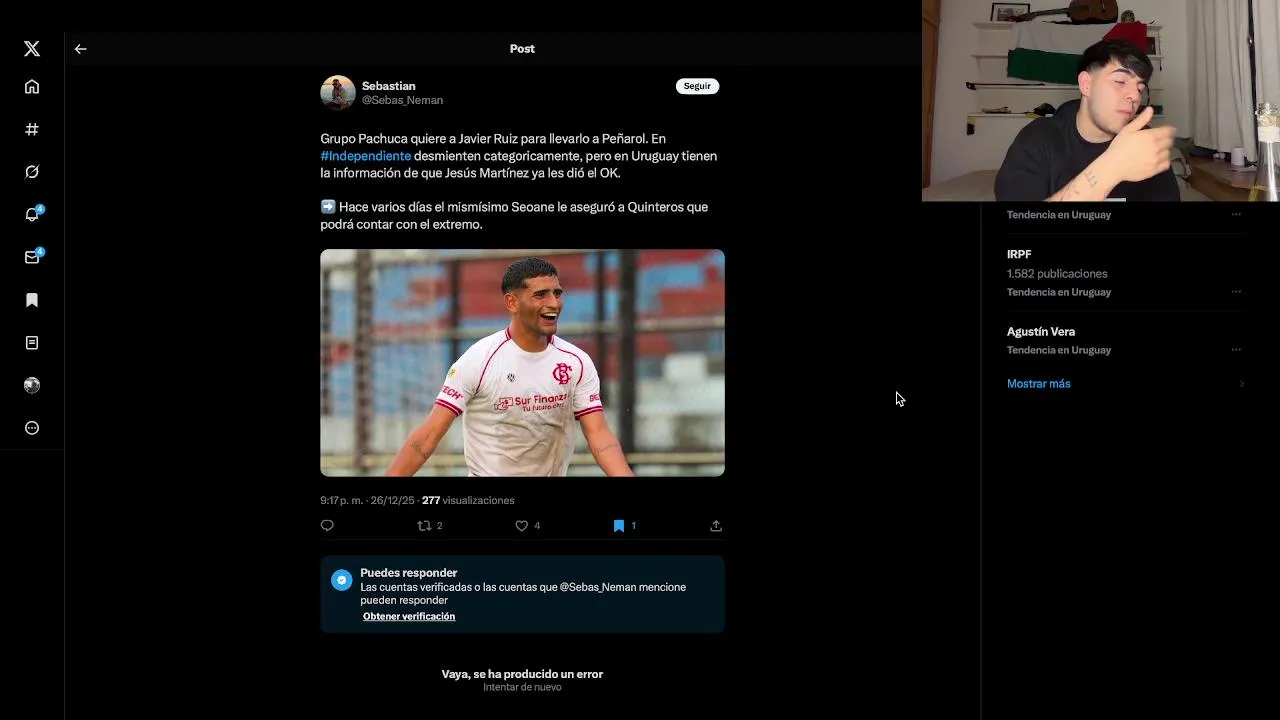Open the 9:17 p. m. 26/12/25 timestamp
This screenshot has width=1280, height=720.
[x=367, y=500]
